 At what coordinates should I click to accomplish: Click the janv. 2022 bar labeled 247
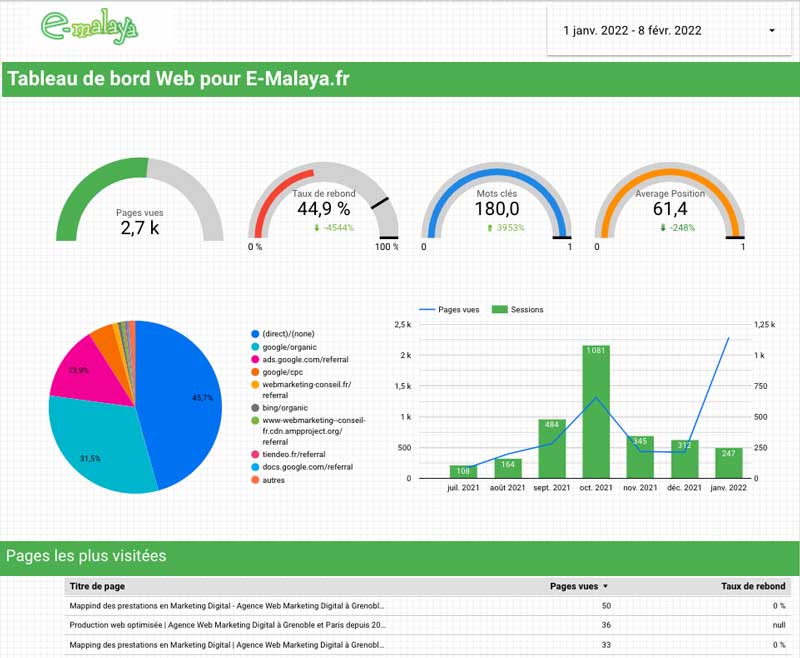pos(729,463)
